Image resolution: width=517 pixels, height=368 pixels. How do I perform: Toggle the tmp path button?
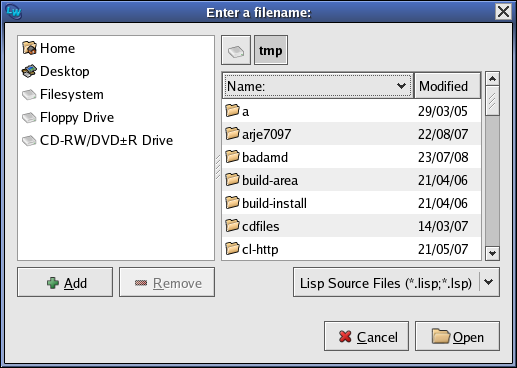click(x=271, y=50)
